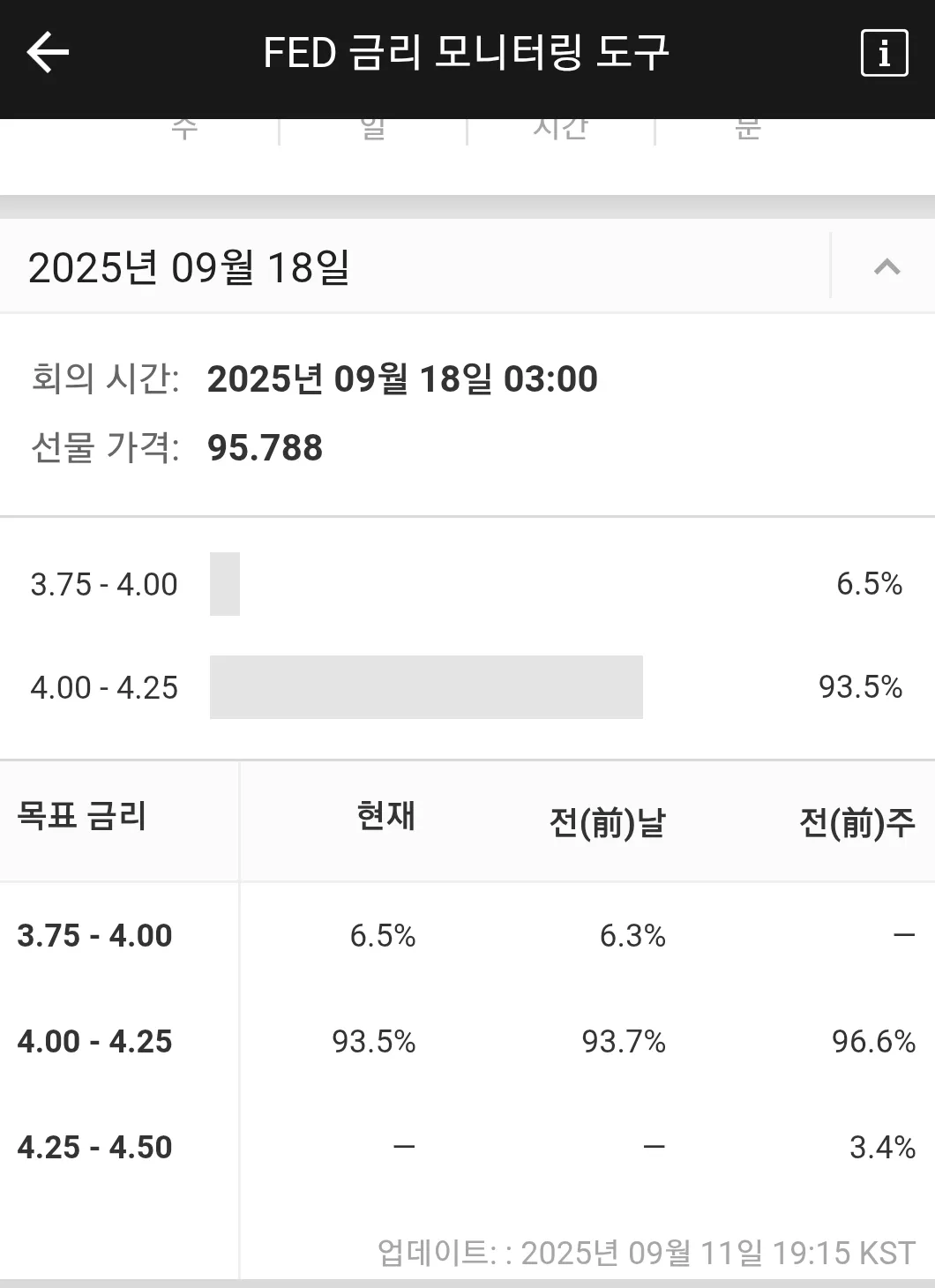
Task: Collapse the 2025년 09월 18일 section chevron
Action: pyautogui.click(x=886, y=266)
